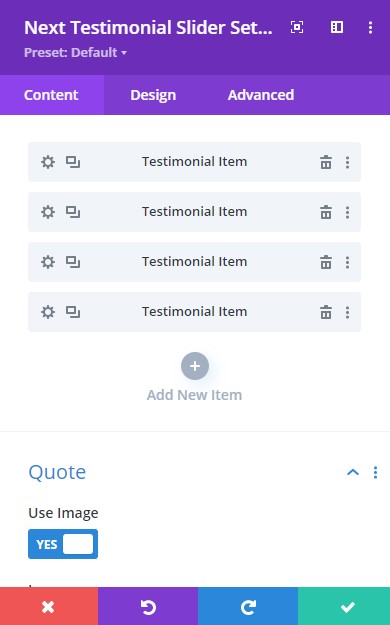Delete the third Testimonial Item

326,262
